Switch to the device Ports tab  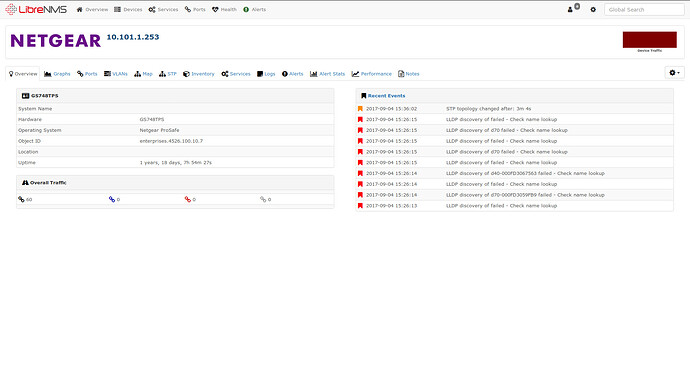pyautogui.click(x=87, y=74)
